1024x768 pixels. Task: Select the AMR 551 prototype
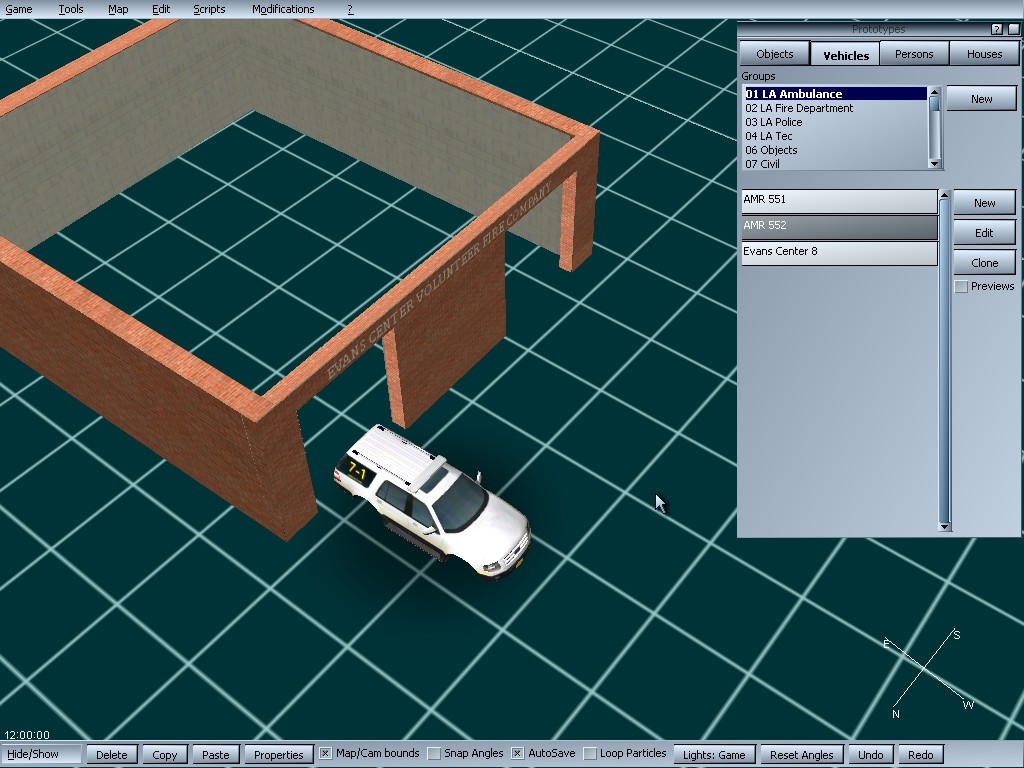coord(839,201)
